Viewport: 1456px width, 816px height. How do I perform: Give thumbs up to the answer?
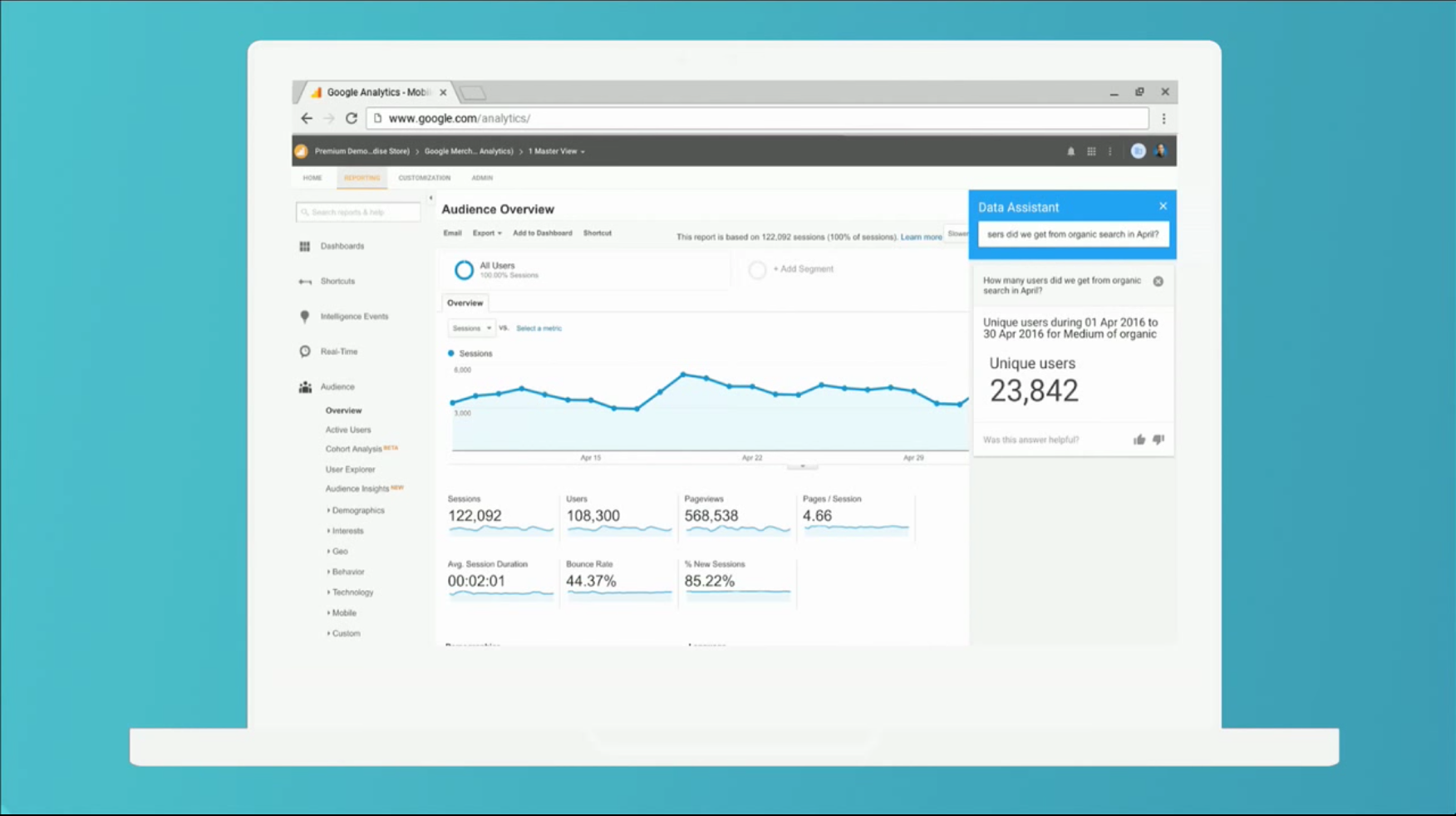tap(1139, 440)
